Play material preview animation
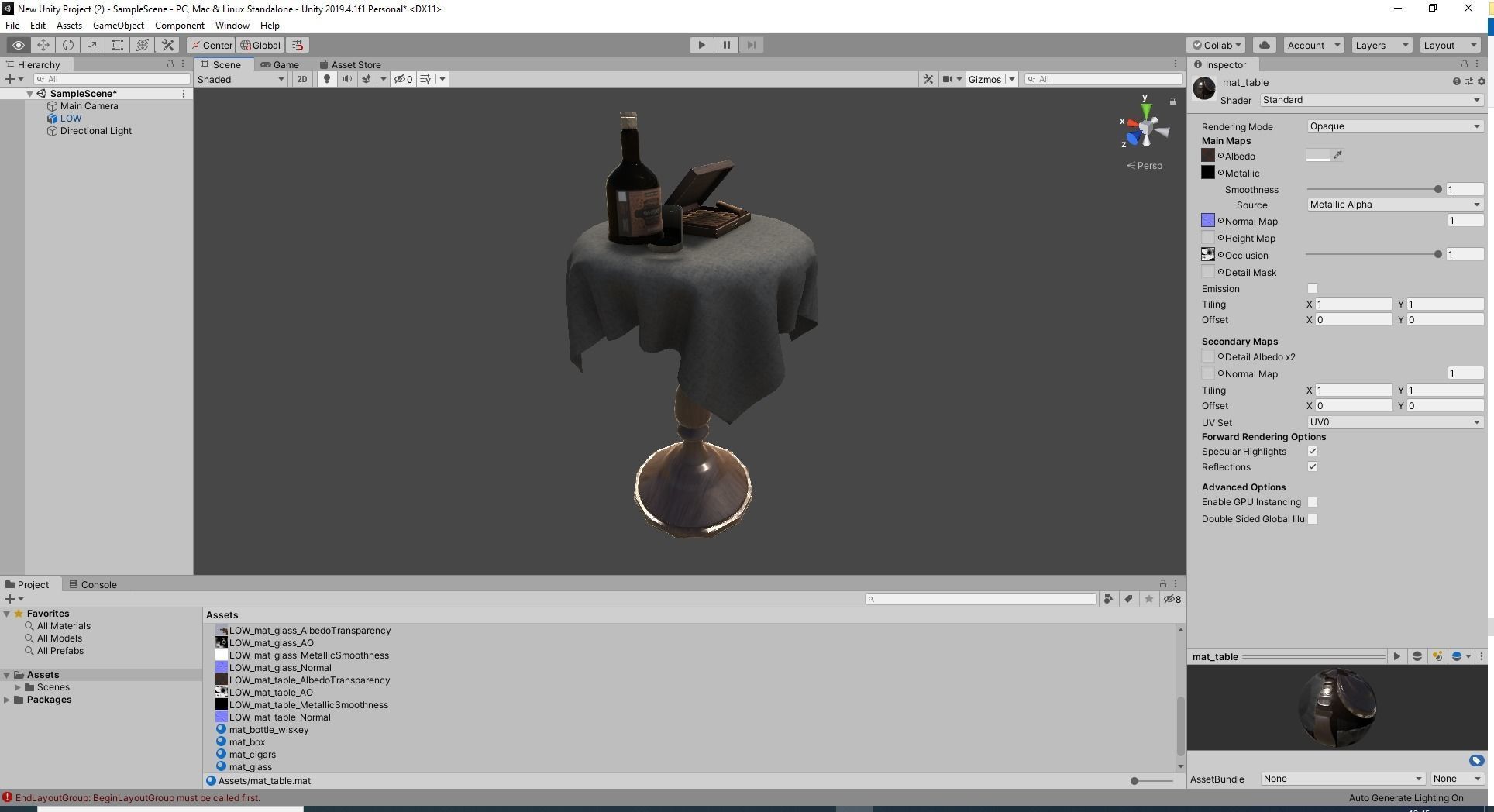The height and width of the screenshot is (812, 1494). coord(1396,656)
